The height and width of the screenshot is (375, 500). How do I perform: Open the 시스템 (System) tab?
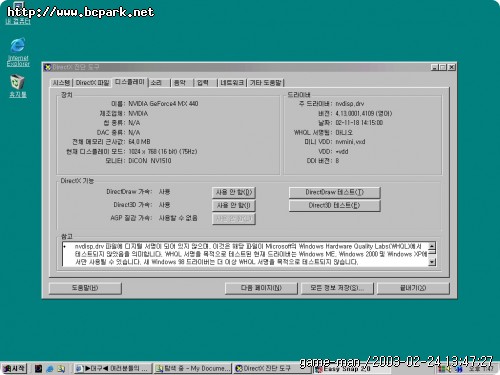pyautogui.click(x=61, y=83)
